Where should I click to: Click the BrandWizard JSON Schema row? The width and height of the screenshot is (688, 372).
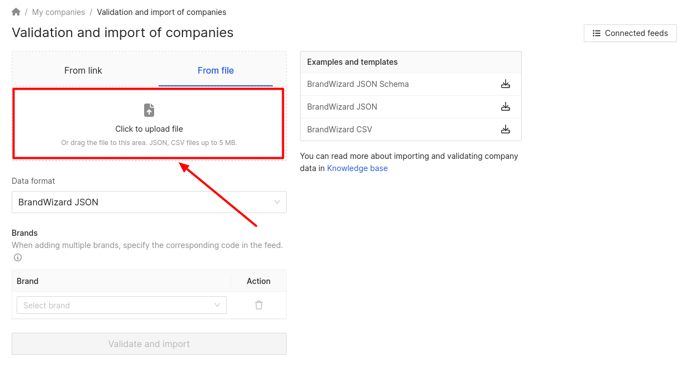411,84
